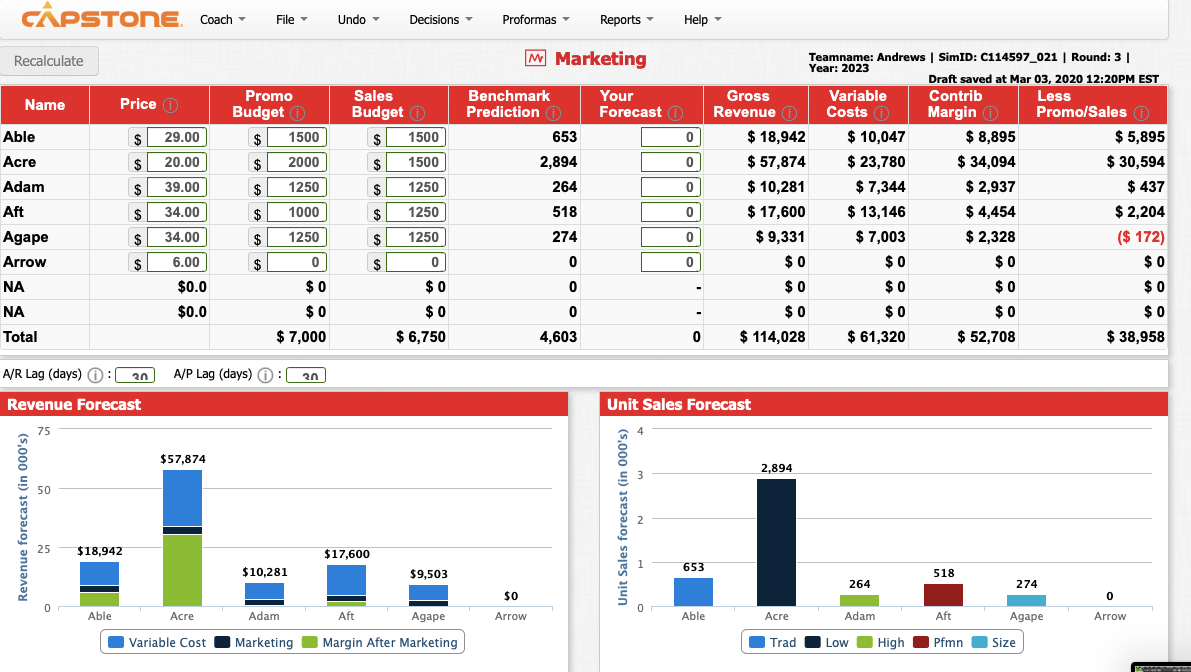Click the A/R Lag days info icon
1191x672 pixels.
click(x=97, y=374)
